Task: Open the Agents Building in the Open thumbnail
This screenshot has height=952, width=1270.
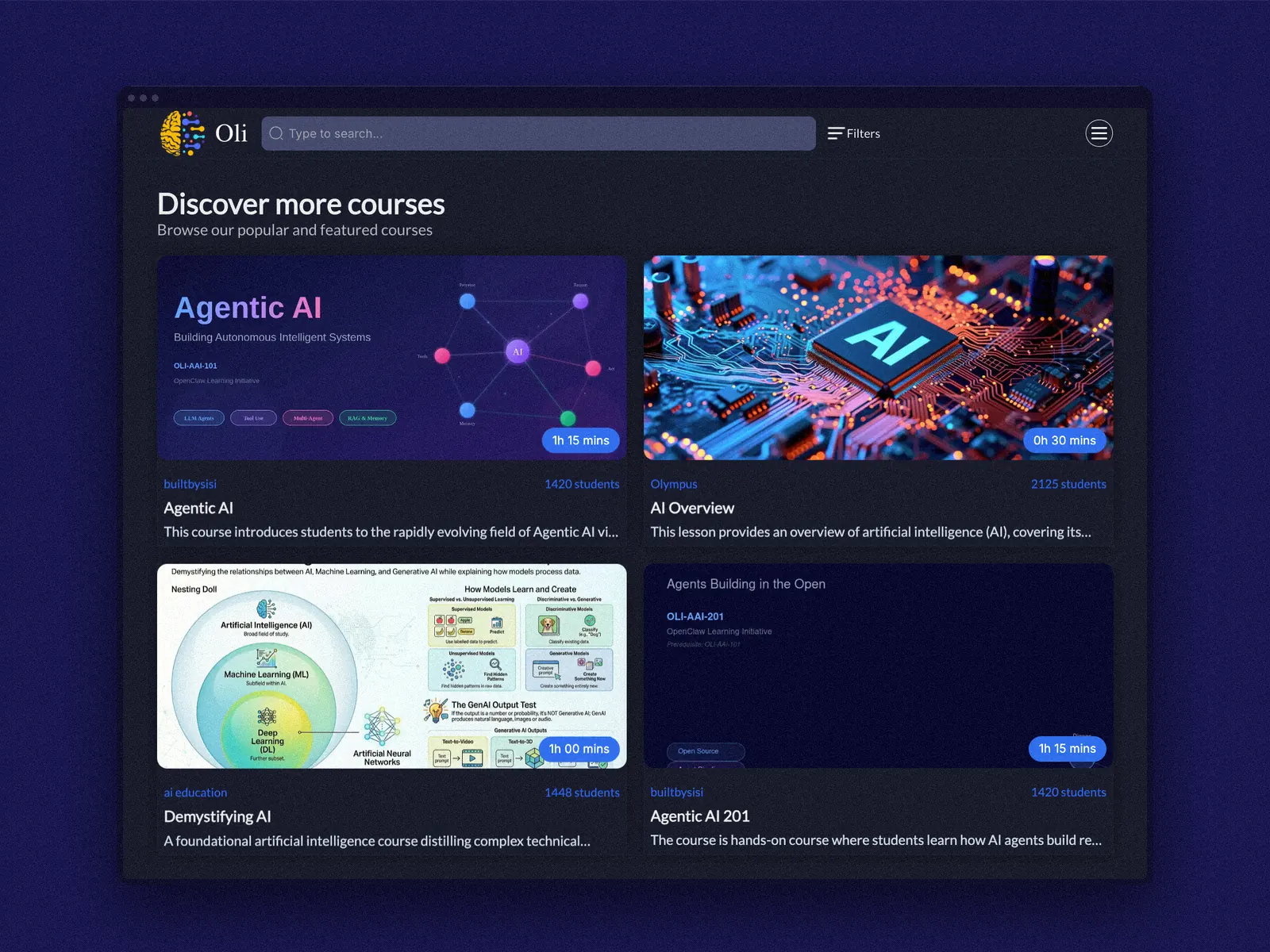Action: (878, 666)
